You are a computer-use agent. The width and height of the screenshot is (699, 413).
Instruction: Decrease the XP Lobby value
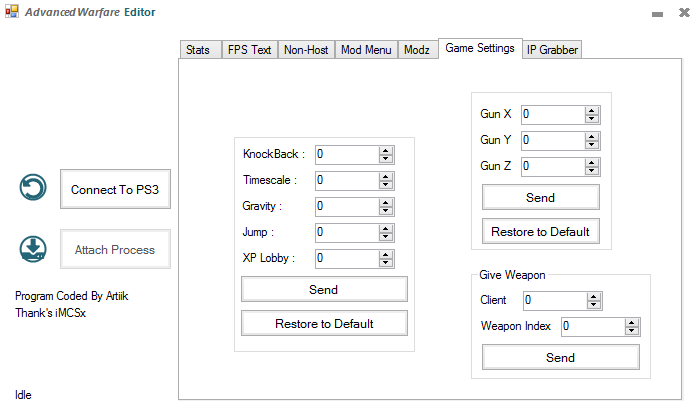[386, 262]
